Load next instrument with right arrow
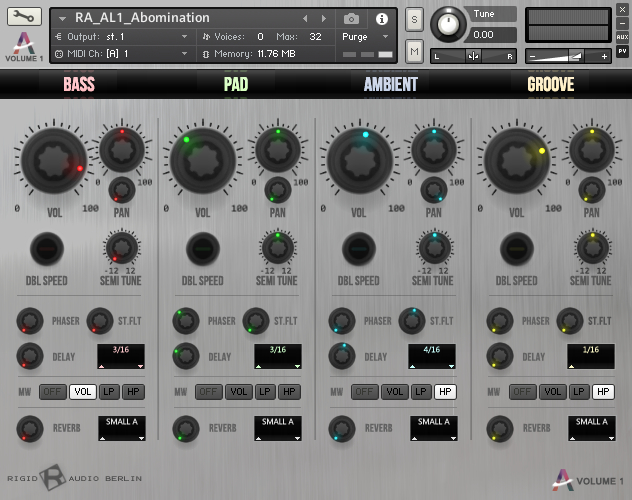 pos(323,19)
